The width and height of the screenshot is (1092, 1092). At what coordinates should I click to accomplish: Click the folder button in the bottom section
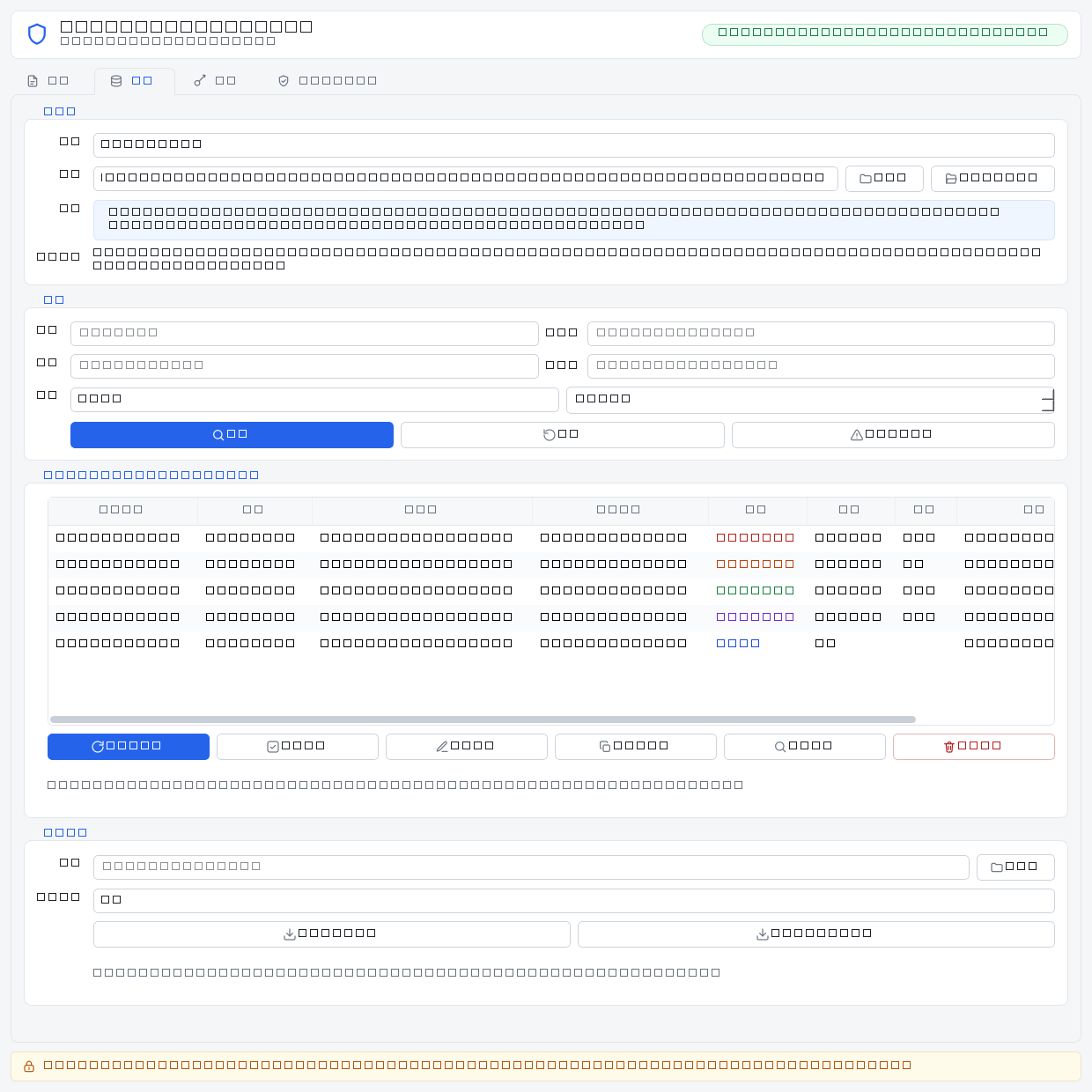1015,867
